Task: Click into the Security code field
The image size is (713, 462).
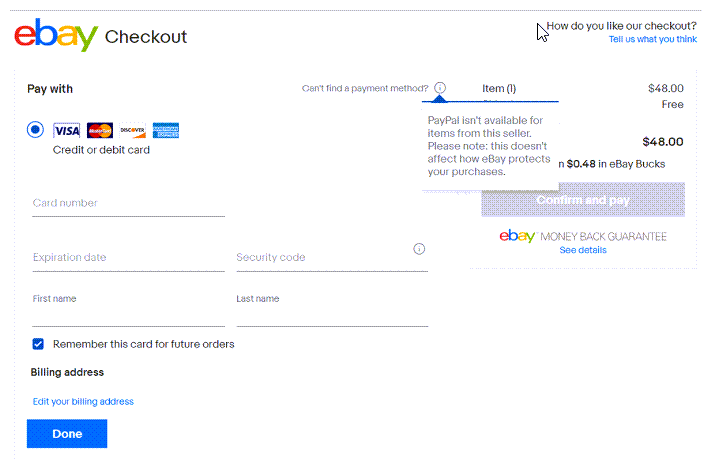Action: tap(332, 258)
